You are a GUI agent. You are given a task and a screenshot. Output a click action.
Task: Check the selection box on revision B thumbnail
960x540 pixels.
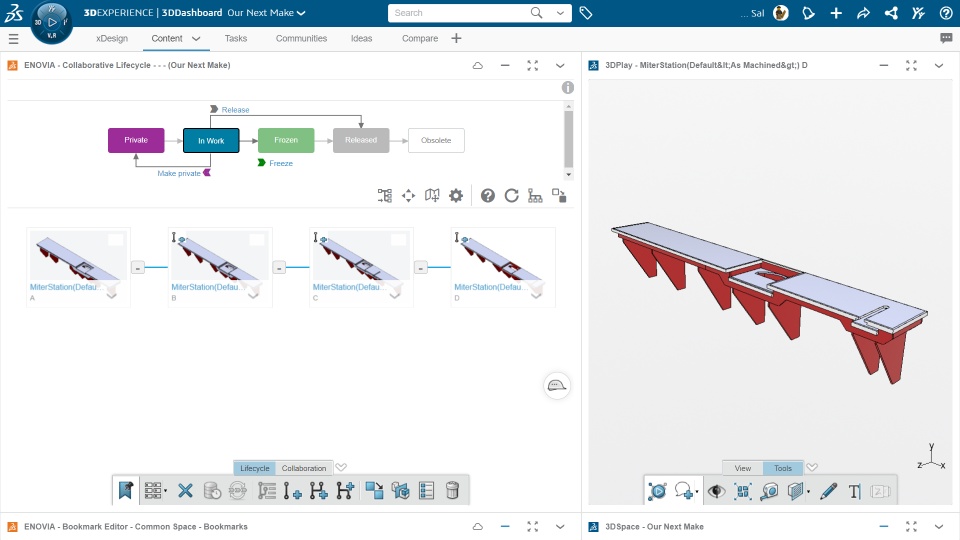coord(257,239)
